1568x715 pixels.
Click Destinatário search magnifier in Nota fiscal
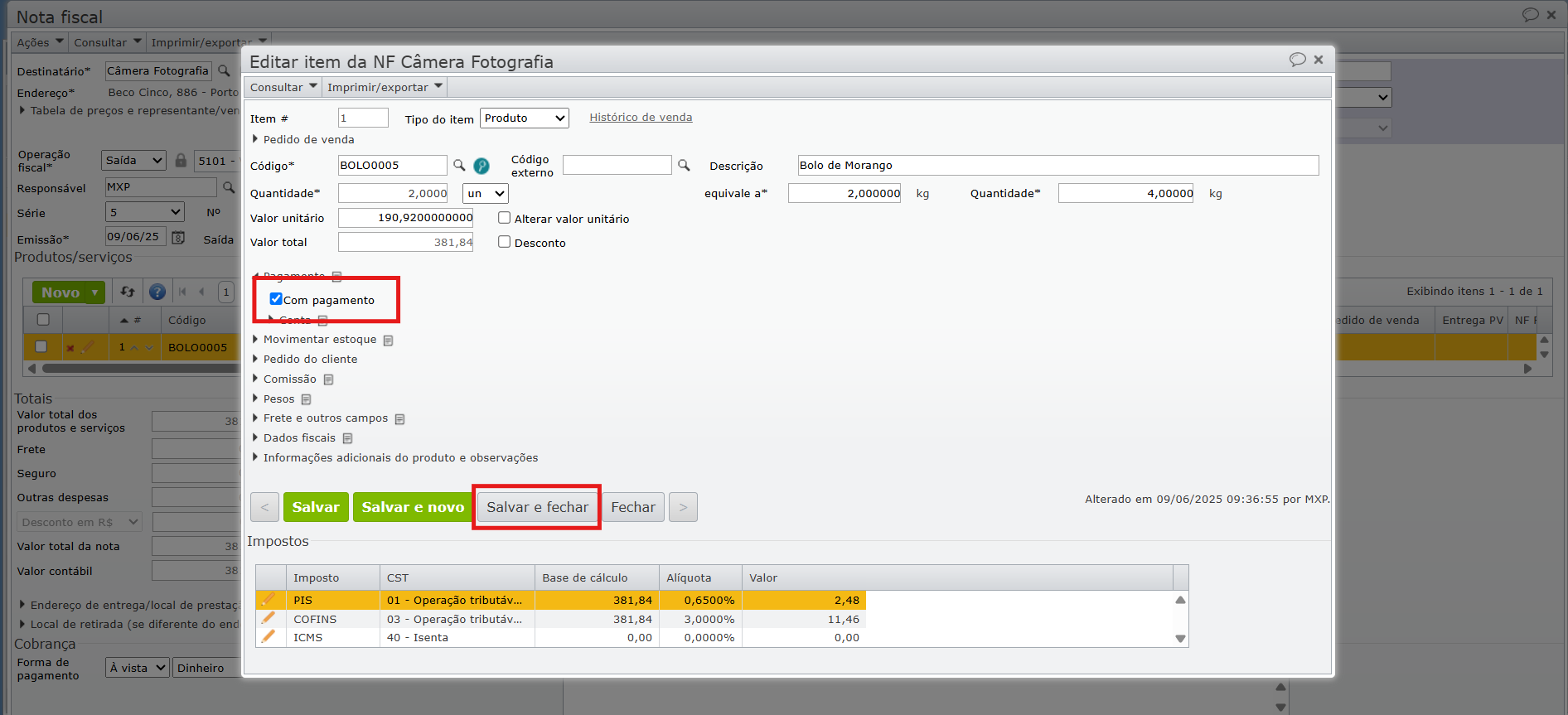coord(224,71)
